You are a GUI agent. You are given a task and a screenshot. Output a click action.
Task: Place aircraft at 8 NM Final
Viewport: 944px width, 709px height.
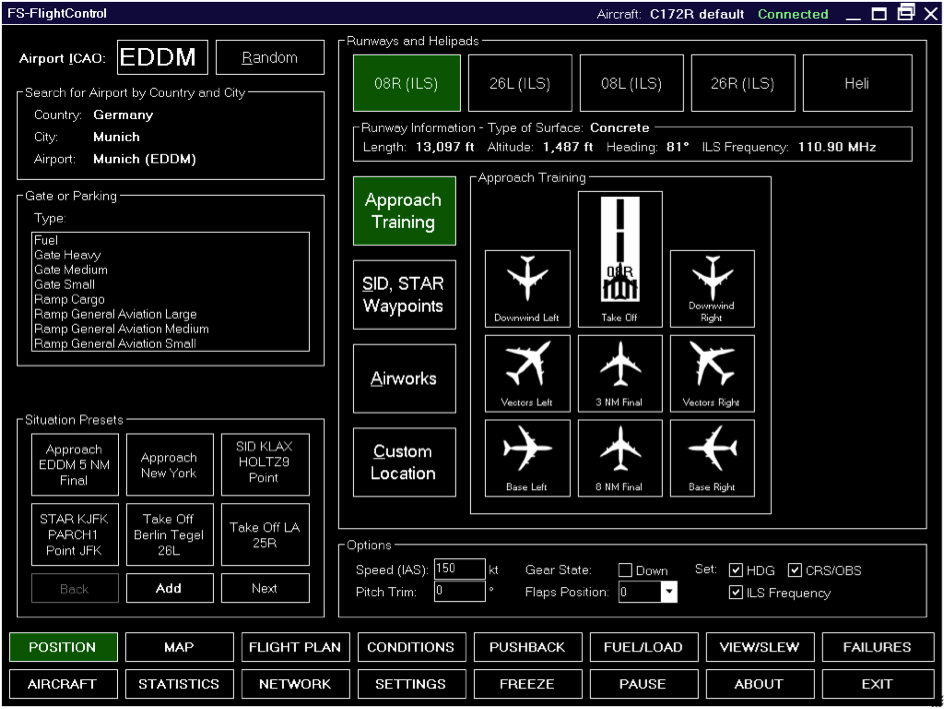click(x=621, y=458)
